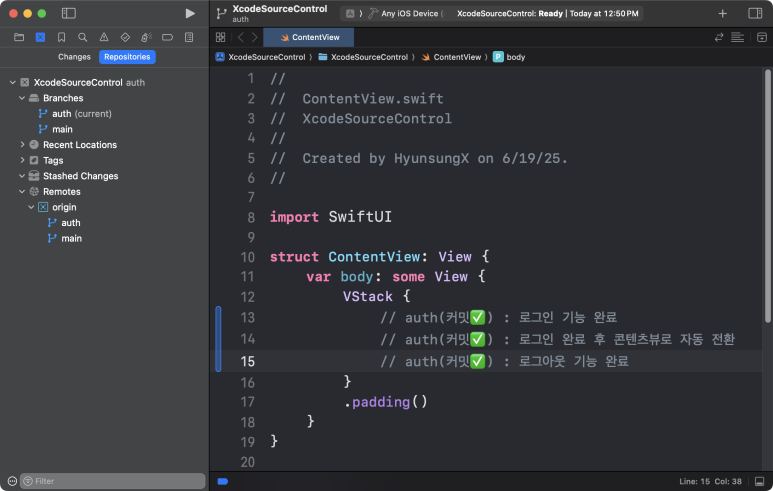Screen dimensions: 773x491
Task: Expand the Tags group
Action: [x=22, y=160]
